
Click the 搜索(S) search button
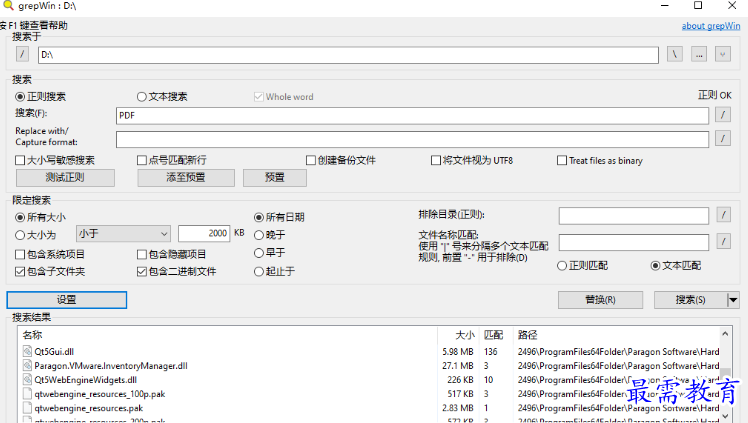[x=690, y=300]
